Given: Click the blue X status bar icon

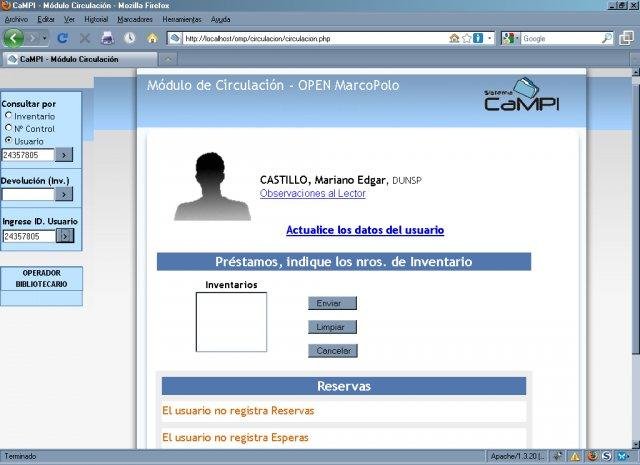Looking at the screenshot, I should click(622, 456).
